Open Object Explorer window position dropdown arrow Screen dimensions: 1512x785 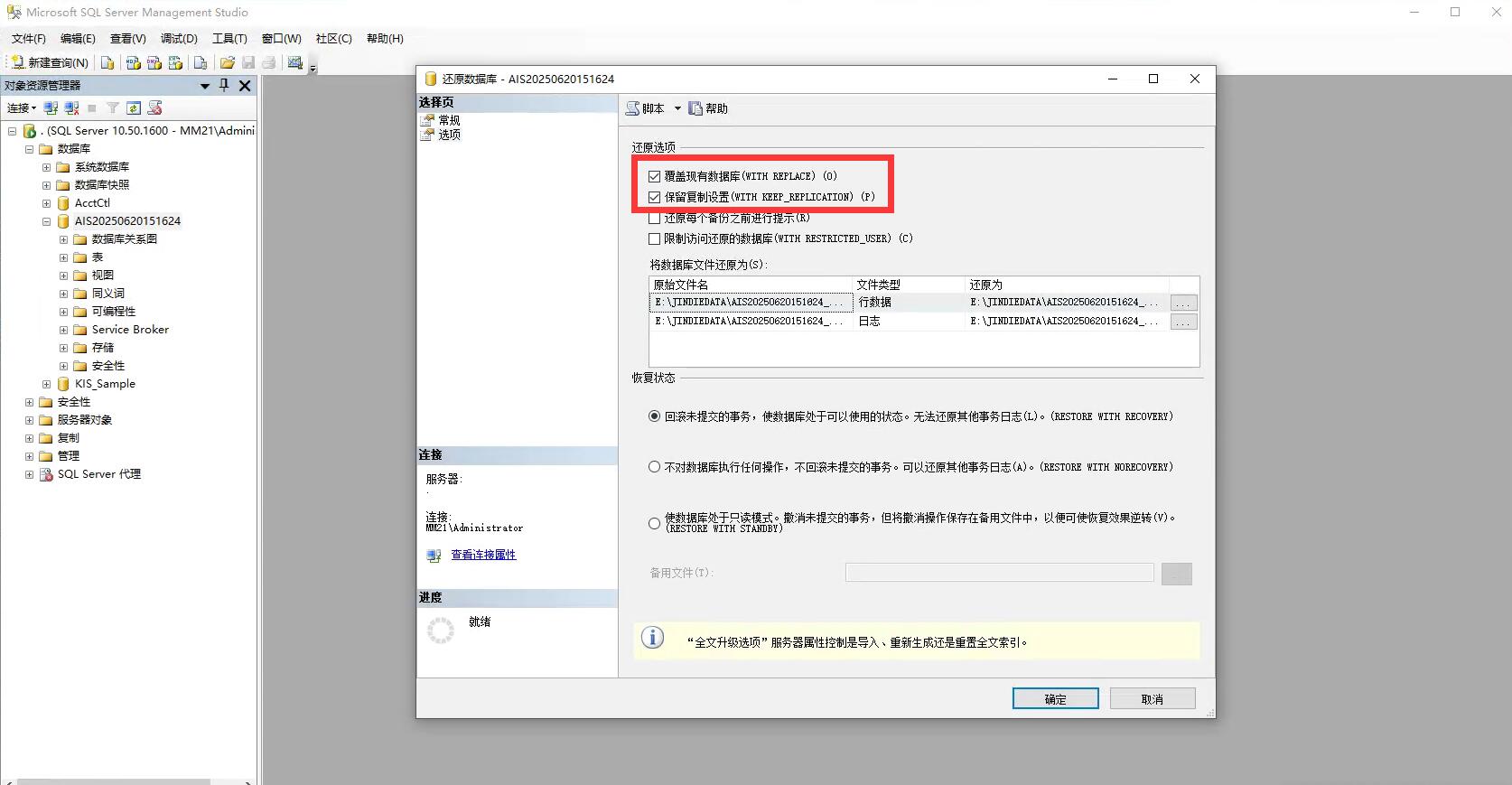[x=205, y=86]
